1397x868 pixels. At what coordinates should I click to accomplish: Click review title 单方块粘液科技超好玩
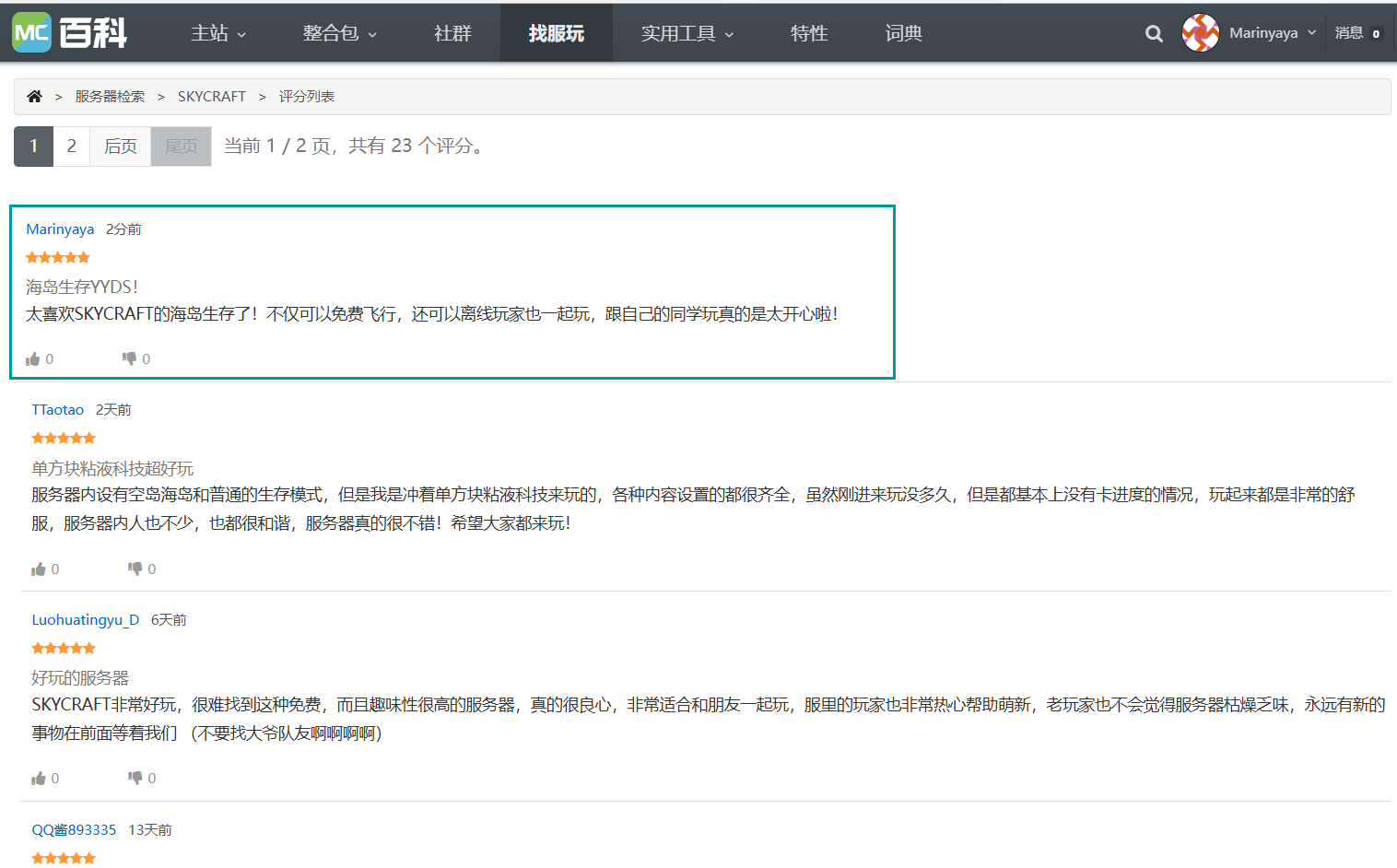112,468
